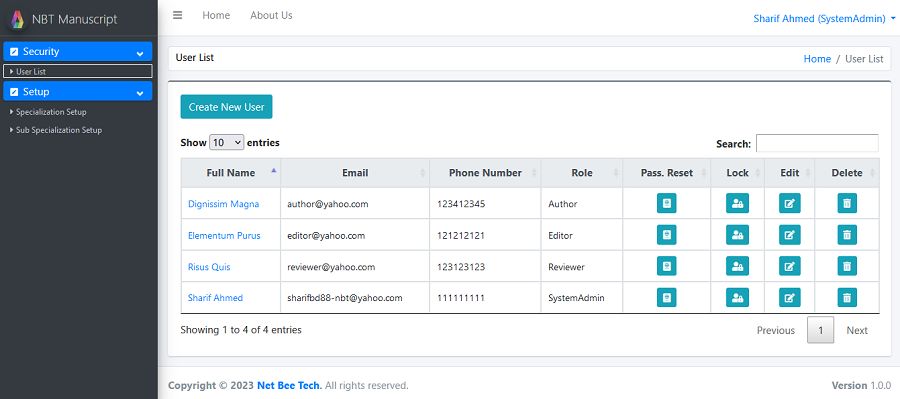The height and width of the screenshot is (399, 900).
Task: Reset password for Dignissim Magna
Action: coord(666,203)
